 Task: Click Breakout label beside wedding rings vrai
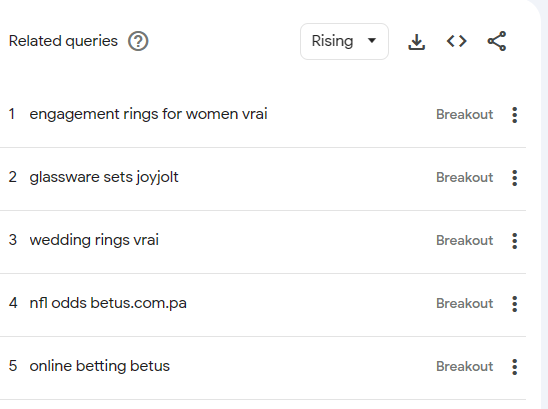(464, 241)
